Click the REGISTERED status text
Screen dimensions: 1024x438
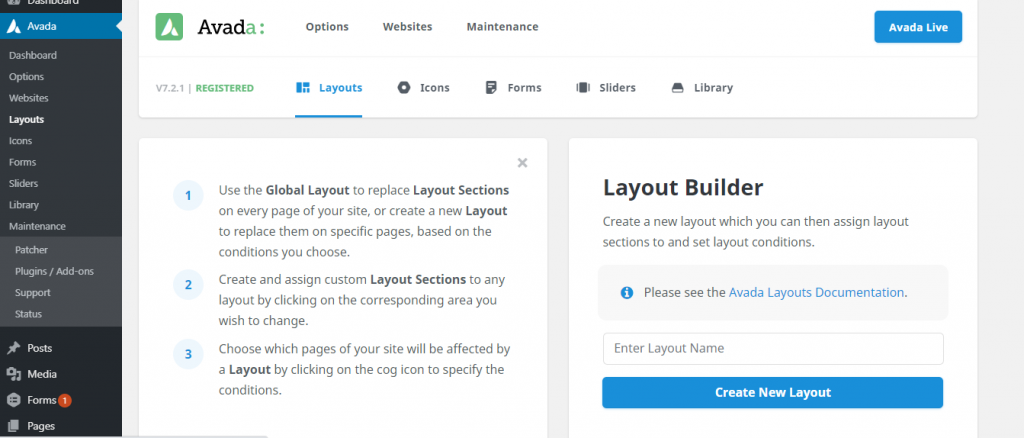pyautogui.click(x=225, y=88)
